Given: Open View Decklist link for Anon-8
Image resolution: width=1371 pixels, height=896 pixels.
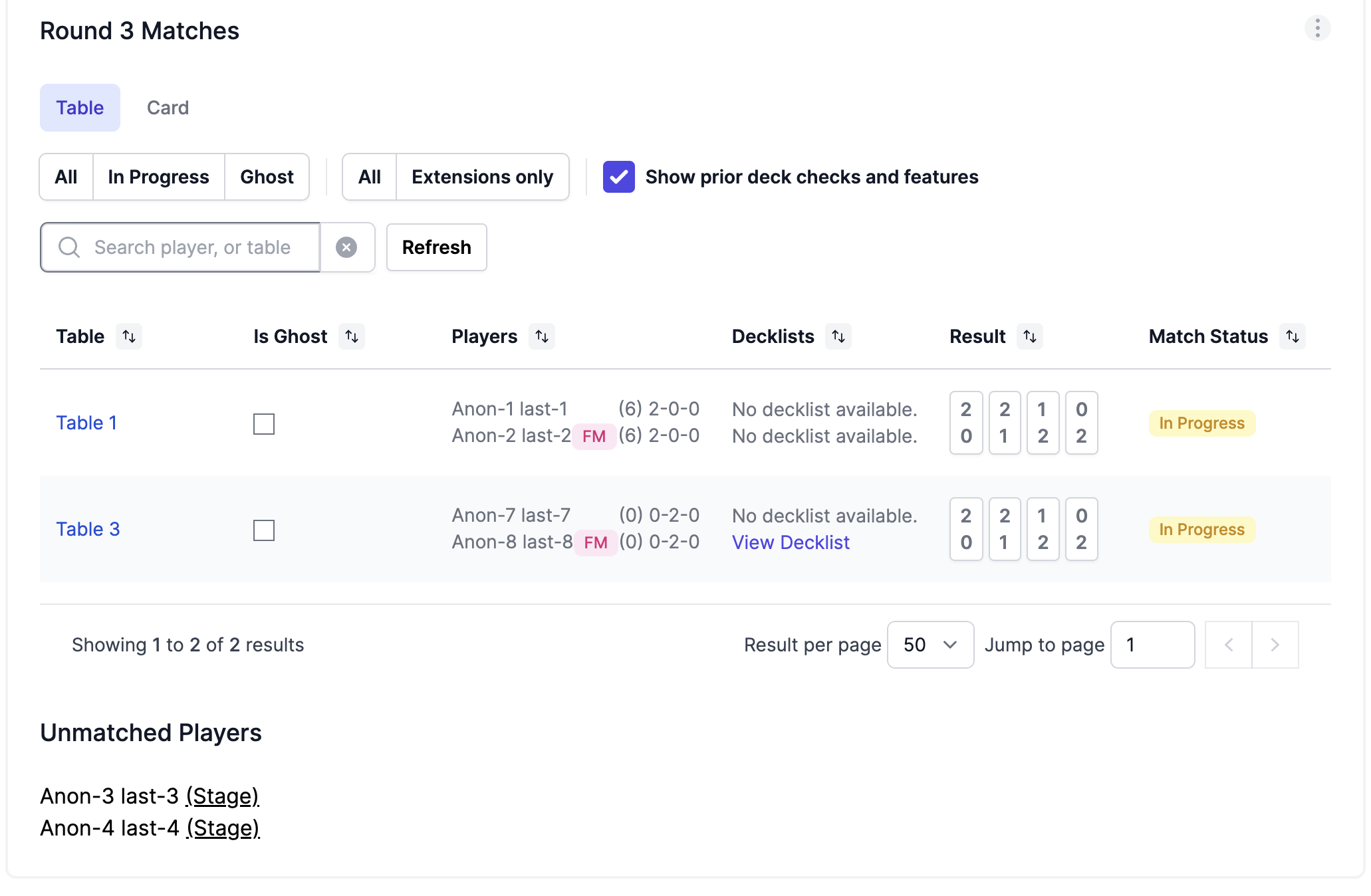Looking at the screenshot, I should tap(791, 542).
